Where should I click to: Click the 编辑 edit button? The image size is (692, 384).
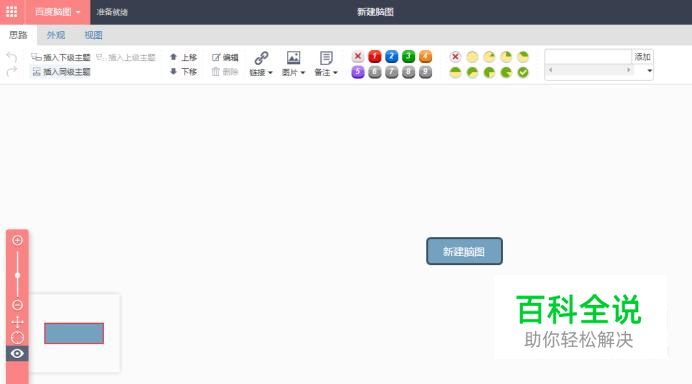(225, 57)
